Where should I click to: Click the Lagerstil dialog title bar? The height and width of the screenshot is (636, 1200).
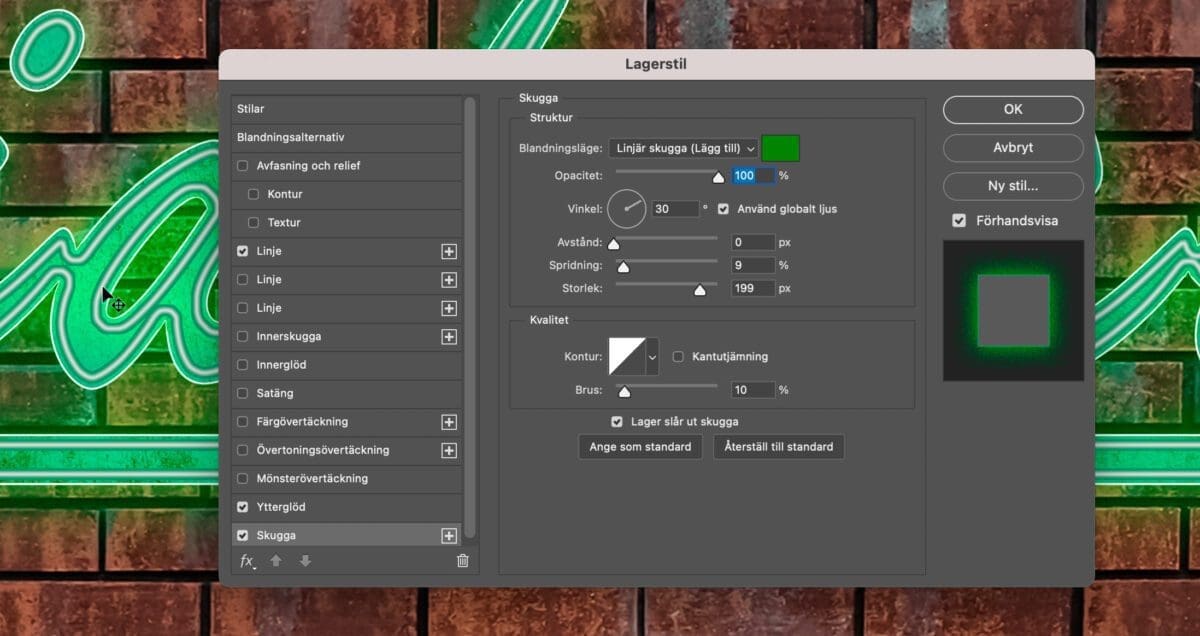coord(656,65)
